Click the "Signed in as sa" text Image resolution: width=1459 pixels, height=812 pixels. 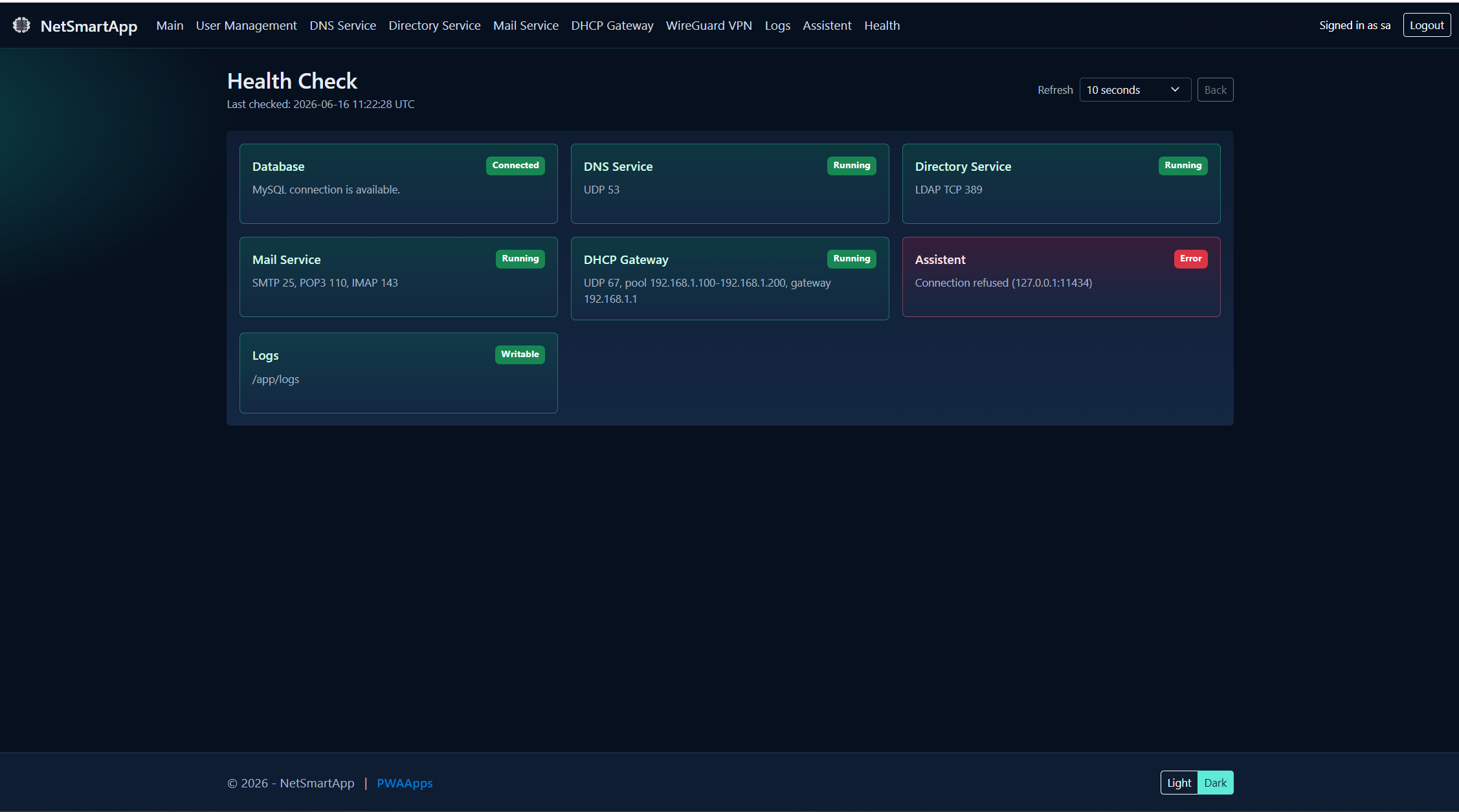(1355, 25)
